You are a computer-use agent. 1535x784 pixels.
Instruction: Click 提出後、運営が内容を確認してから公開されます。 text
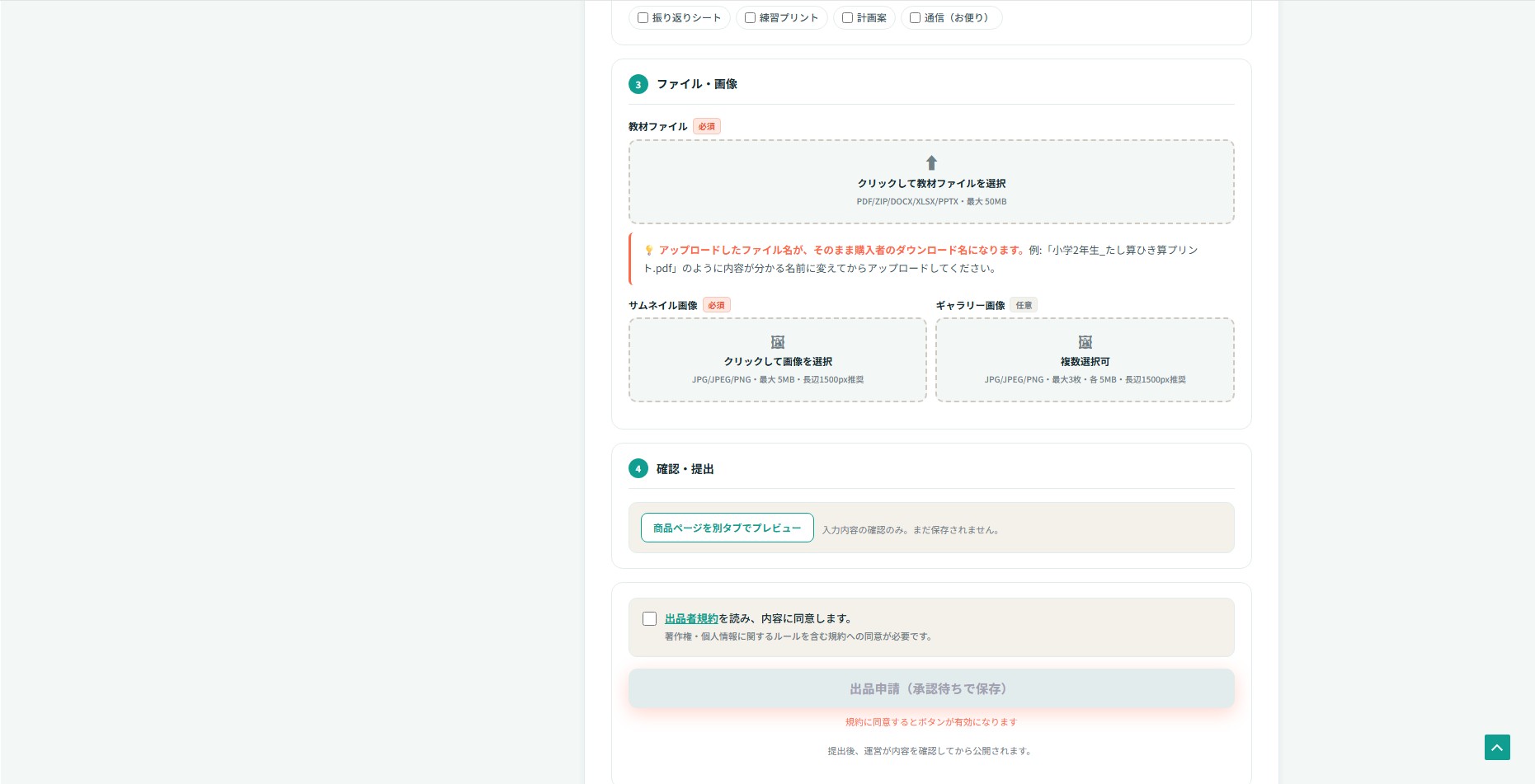(x=931, y=751)
